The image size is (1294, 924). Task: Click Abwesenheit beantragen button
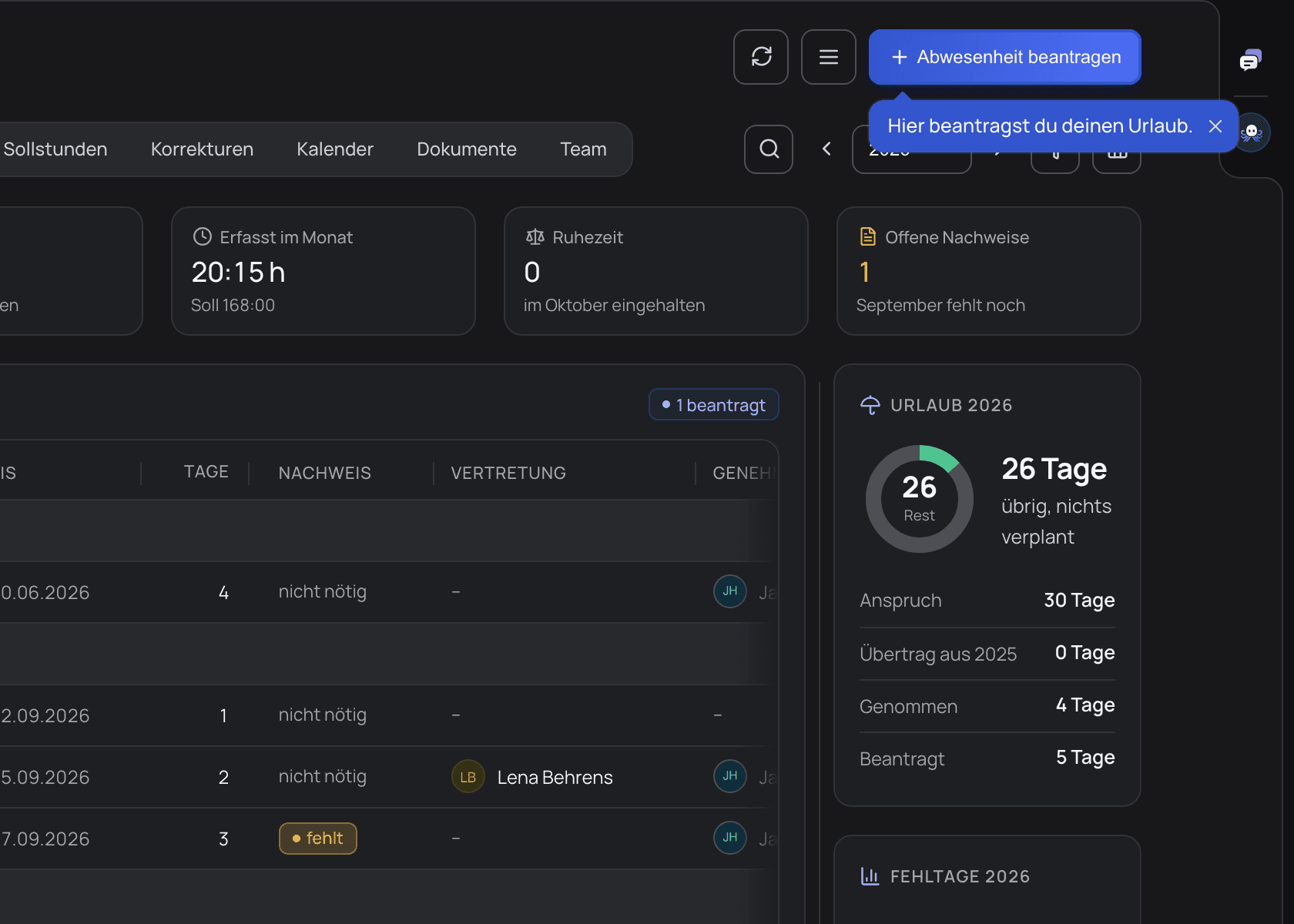pyautogui.click(x=1005, y=57)
